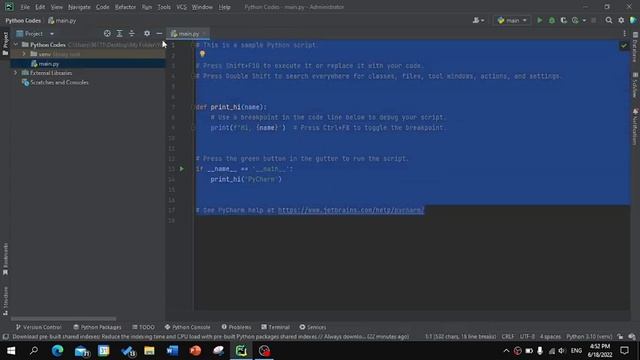Image resolution: width=640 pixels, height=360 pixels.
Task: Click main.py breadcrumb in navigation bar
Action: [62, 20]
